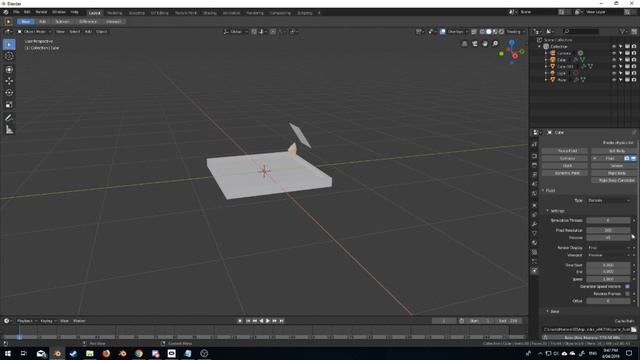Toggle Plane render visibility camera icon
Screen dimensions: 640x360
(x=634, y=80)
